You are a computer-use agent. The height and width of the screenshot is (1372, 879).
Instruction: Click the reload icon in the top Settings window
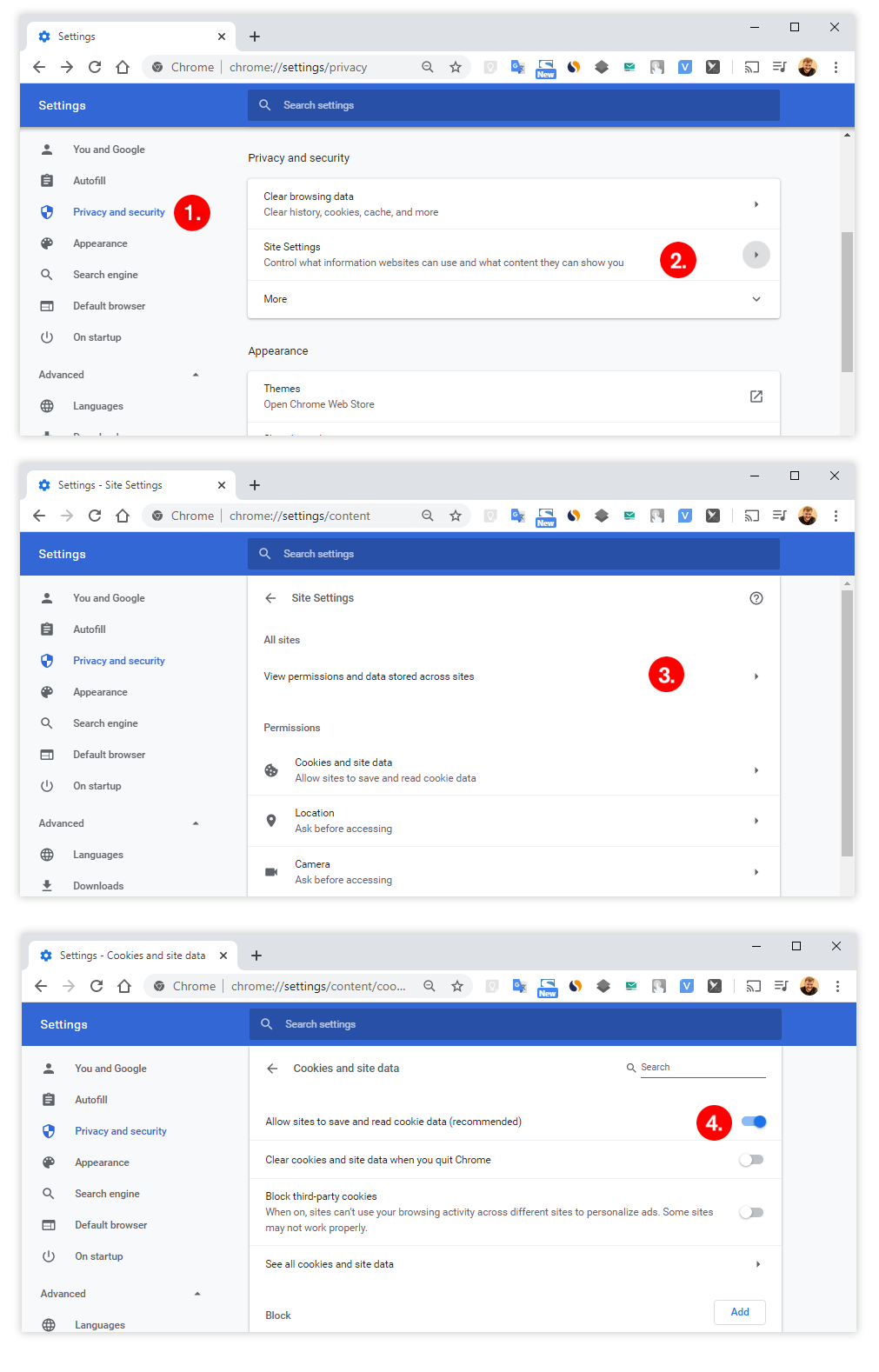point(95,67)
